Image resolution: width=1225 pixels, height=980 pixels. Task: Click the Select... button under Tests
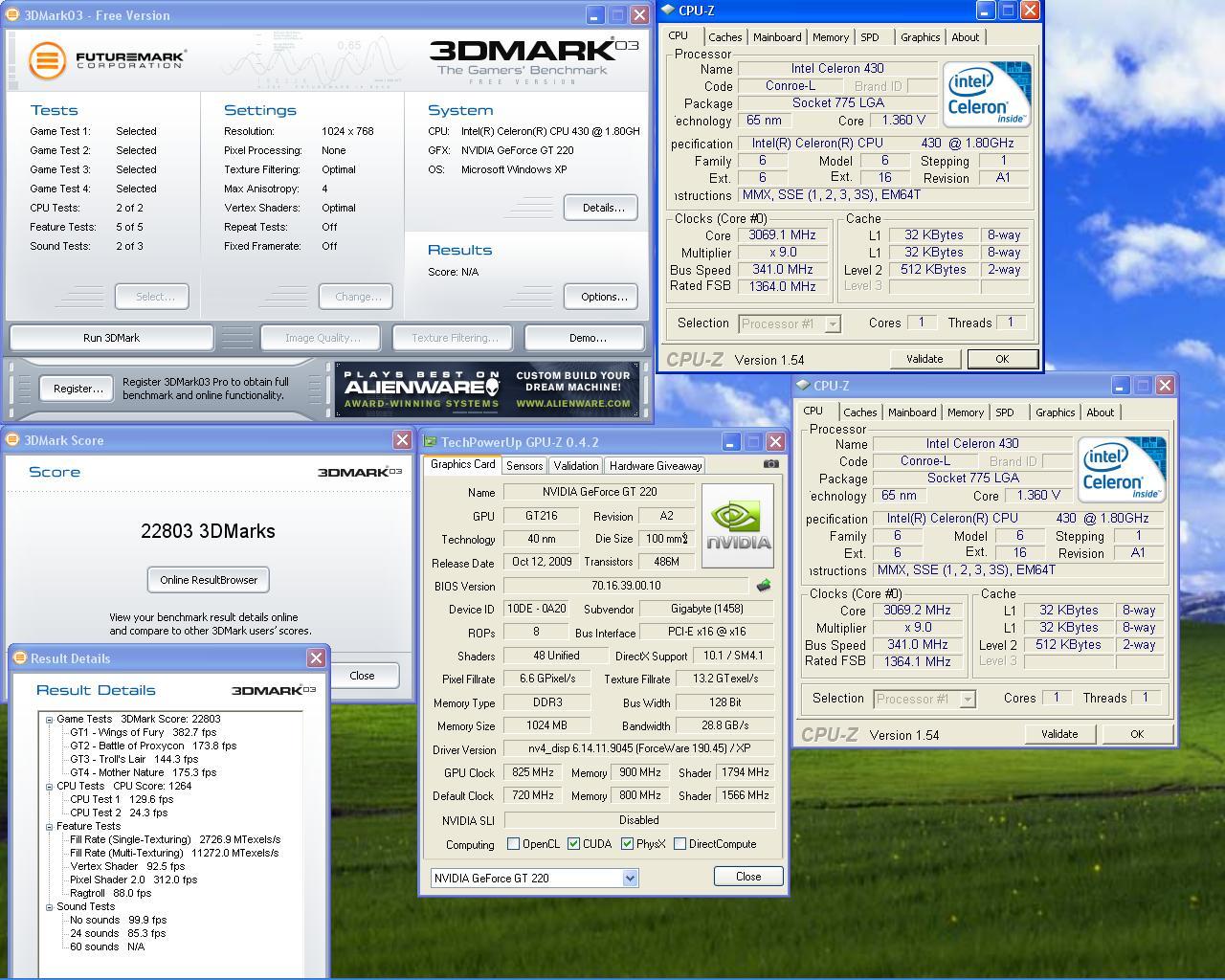[x=151, y=297]
